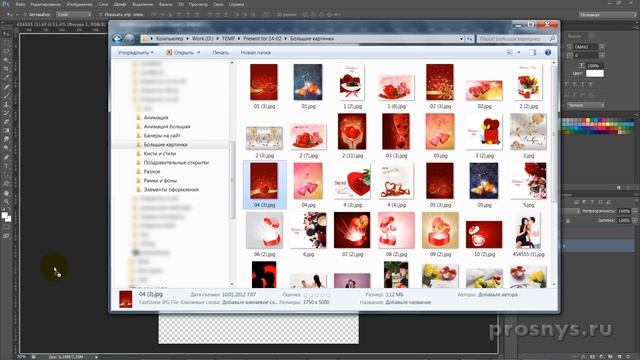Click Explorer Forward navigation arrow
Image resolution: width=640 pixels, height=360 pixels.
(x=129, y=39)
